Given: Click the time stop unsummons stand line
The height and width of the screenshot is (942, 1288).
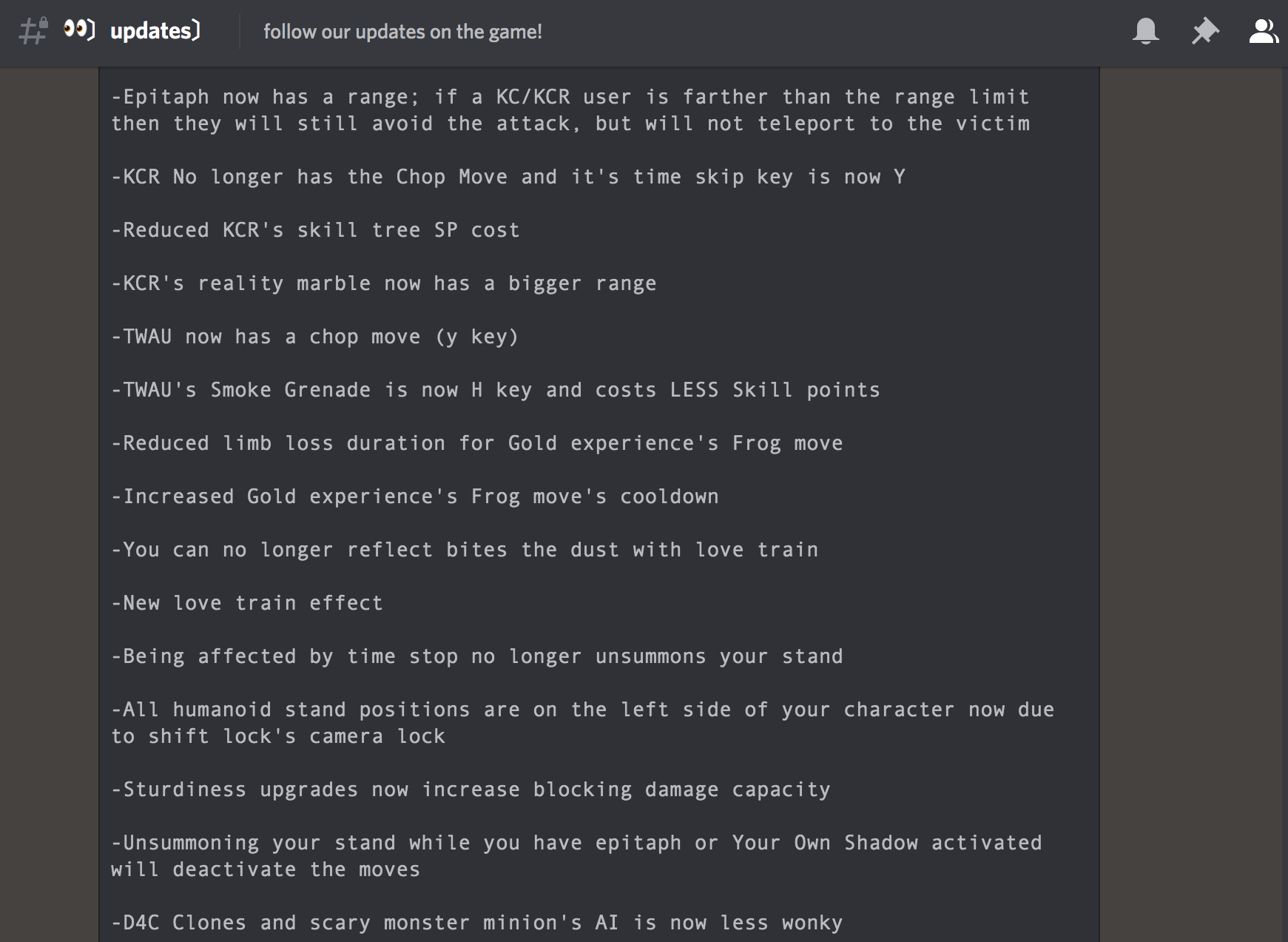Looking at the screenshot, I should coord(476,656).
